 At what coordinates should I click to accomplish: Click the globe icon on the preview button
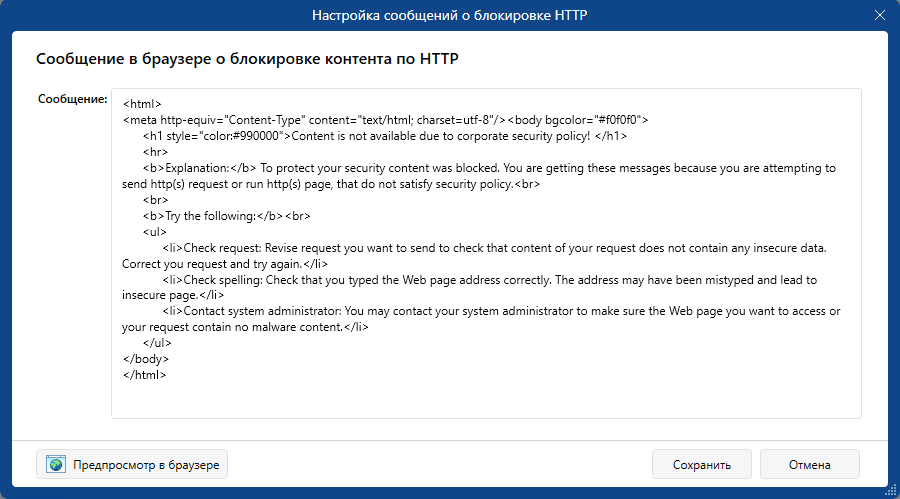click(x=56, y=464)
